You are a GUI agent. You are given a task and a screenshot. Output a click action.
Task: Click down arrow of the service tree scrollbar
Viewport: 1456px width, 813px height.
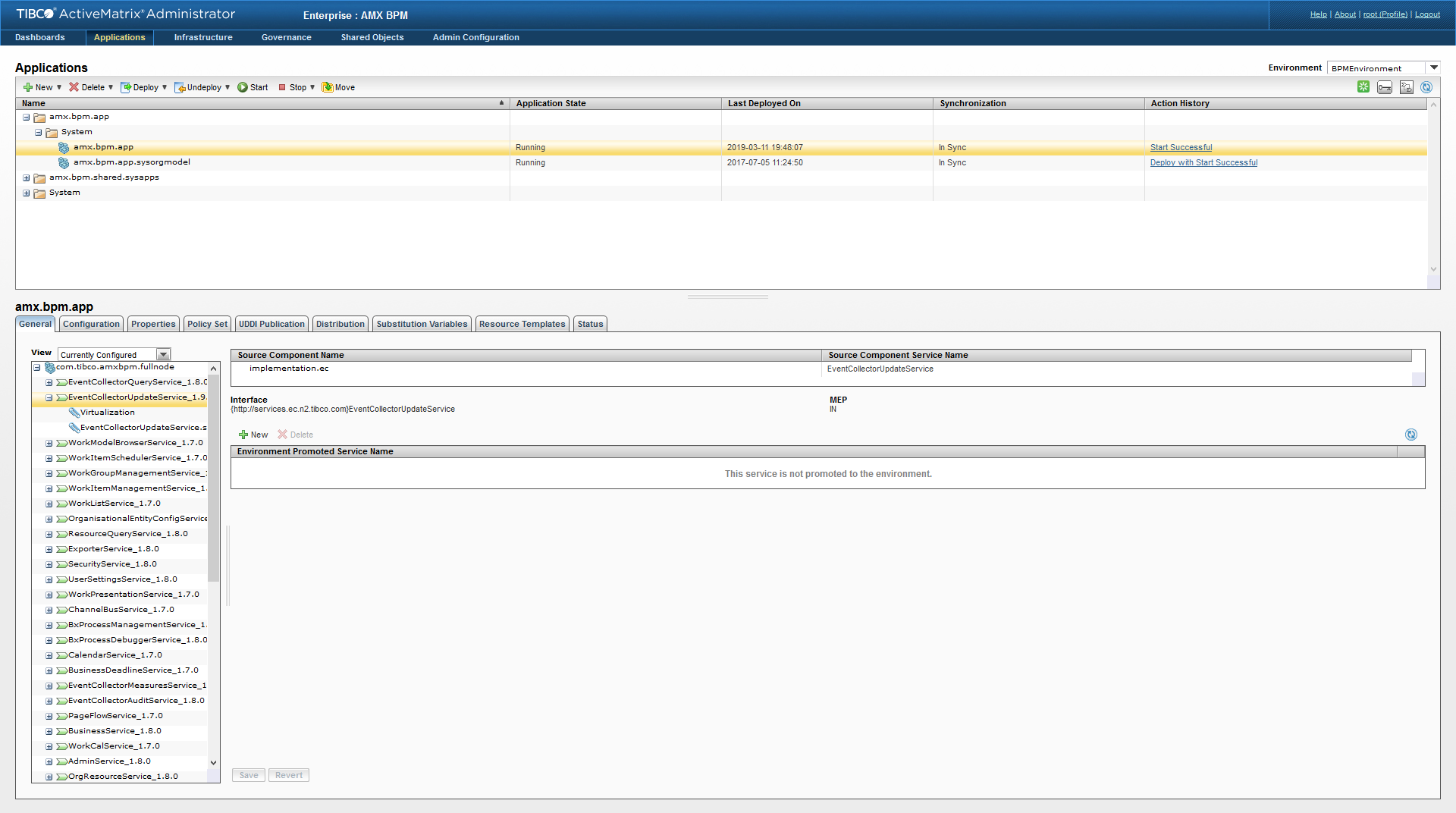pos(213,762)
